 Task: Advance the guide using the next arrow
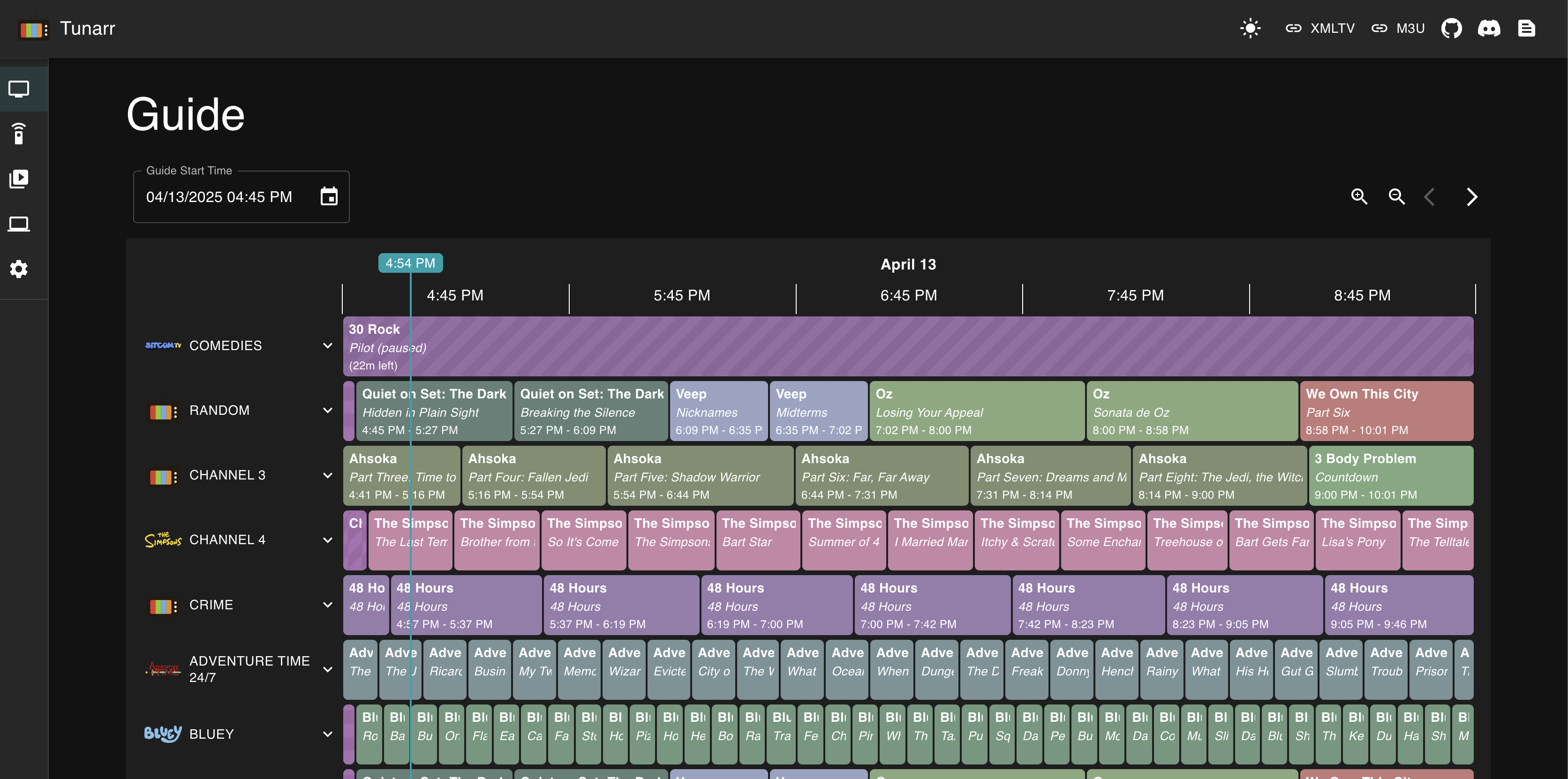click(1472, 196)
